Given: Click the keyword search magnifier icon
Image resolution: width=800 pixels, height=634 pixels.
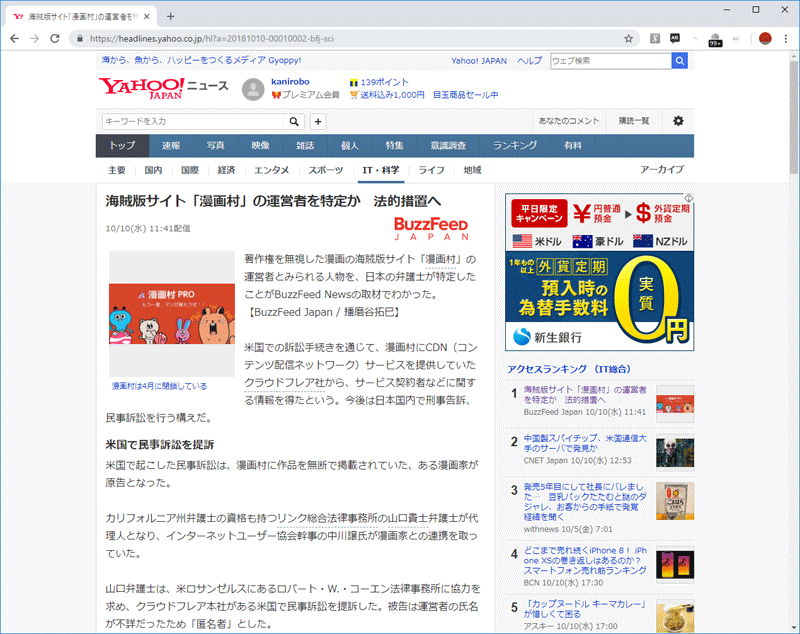Looking at the screenshot, I should click(x=294, y=121).
